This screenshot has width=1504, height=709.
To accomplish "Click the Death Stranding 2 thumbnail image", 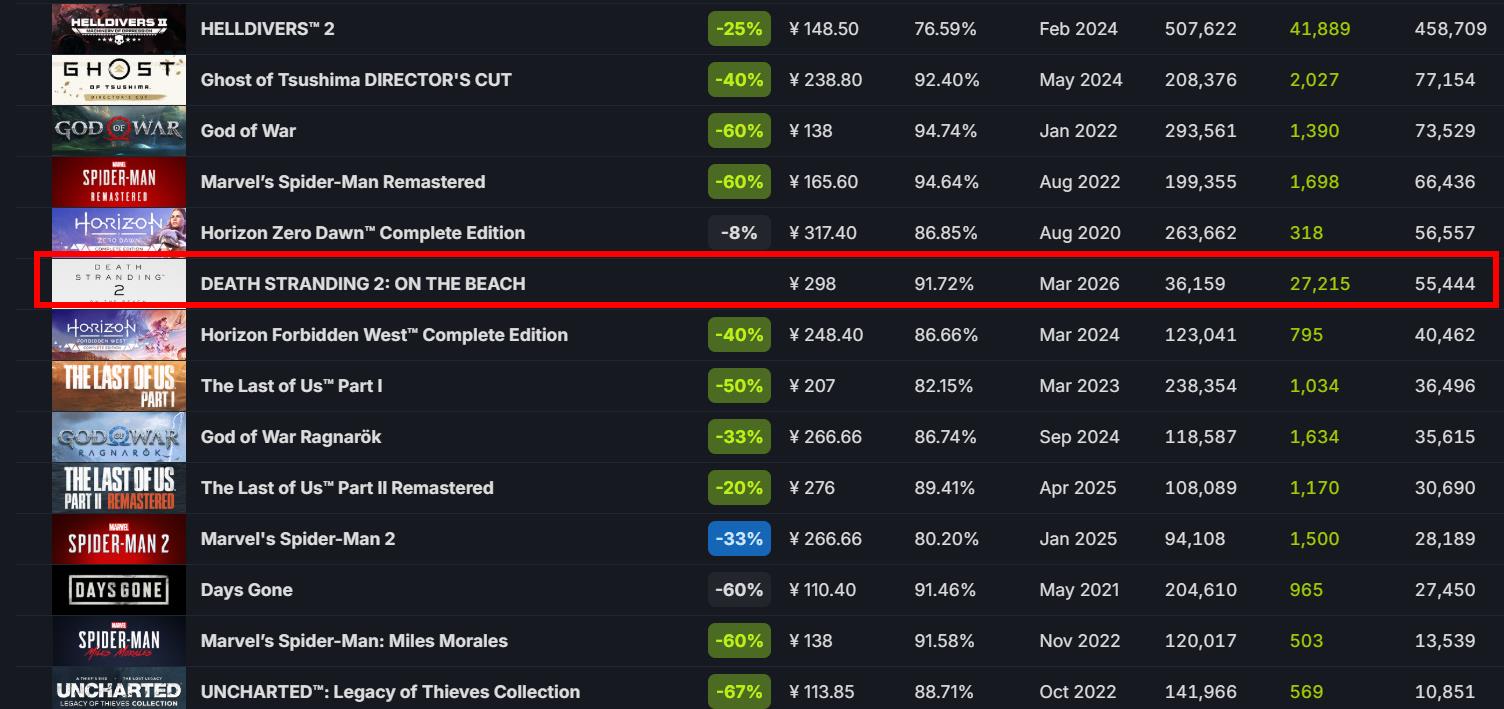I will point(119,284).
